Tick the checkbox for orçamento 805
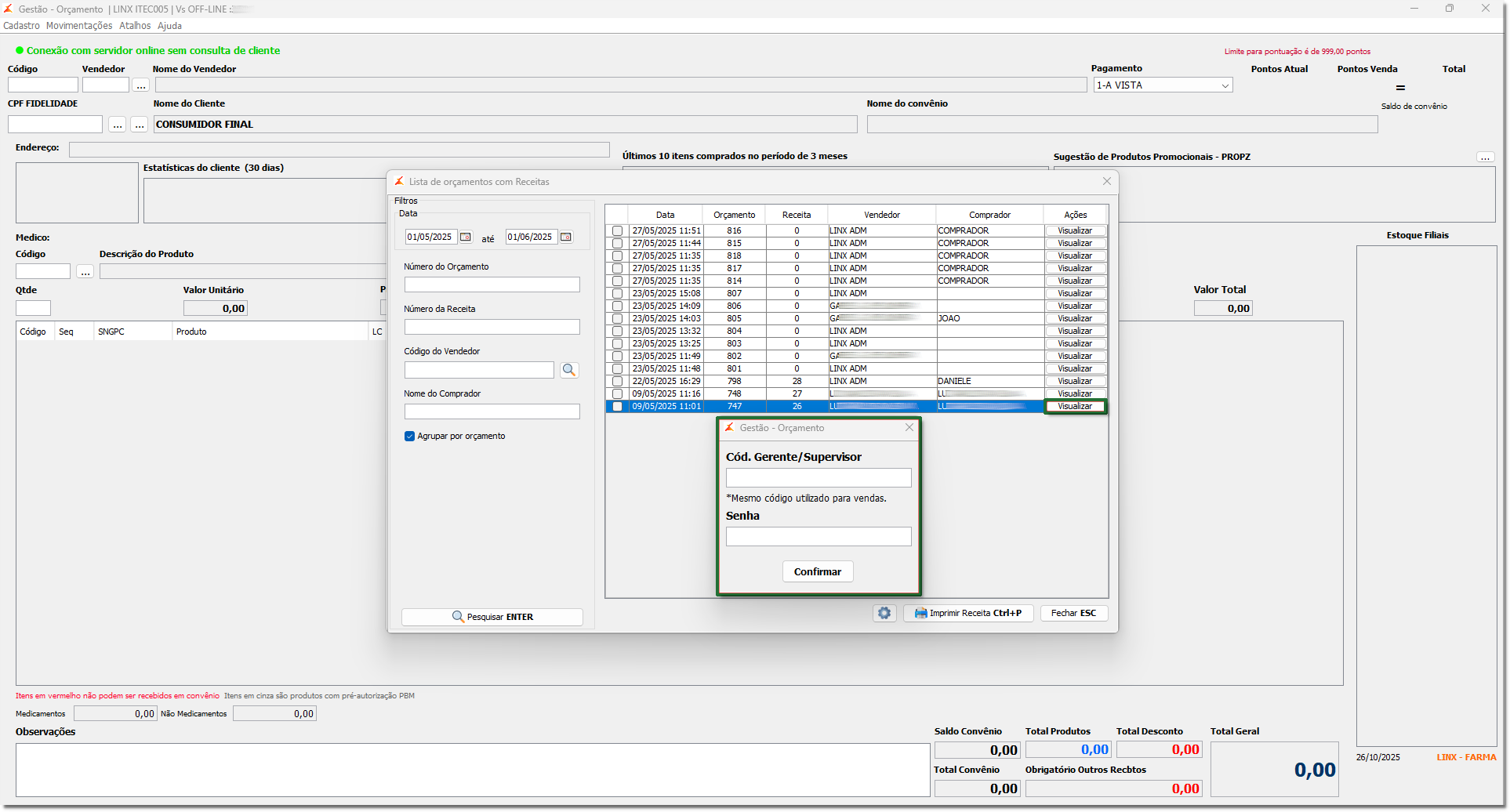The width and height of the screenshot is (1510, 812). click(618, 318)
